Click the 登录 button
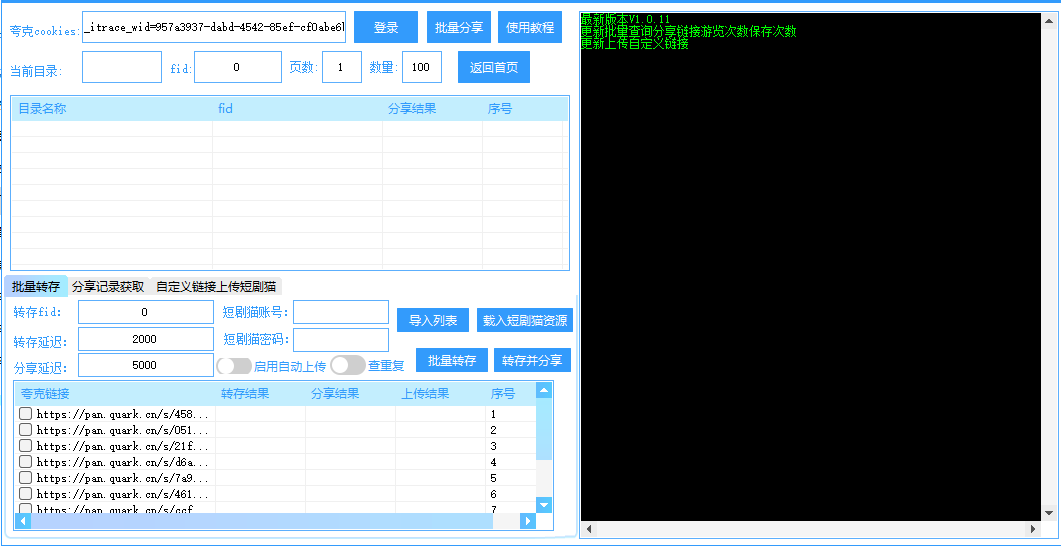 click(x=386, y=28)
